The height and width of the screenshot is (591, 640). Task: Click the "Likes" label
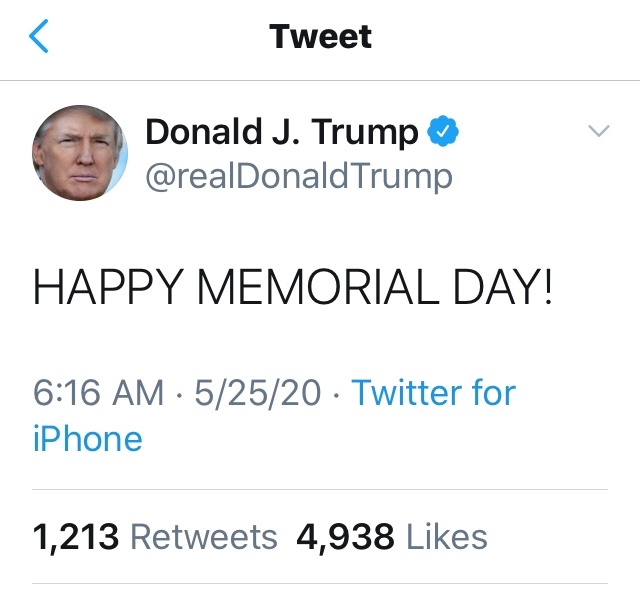tap(445, 537)
